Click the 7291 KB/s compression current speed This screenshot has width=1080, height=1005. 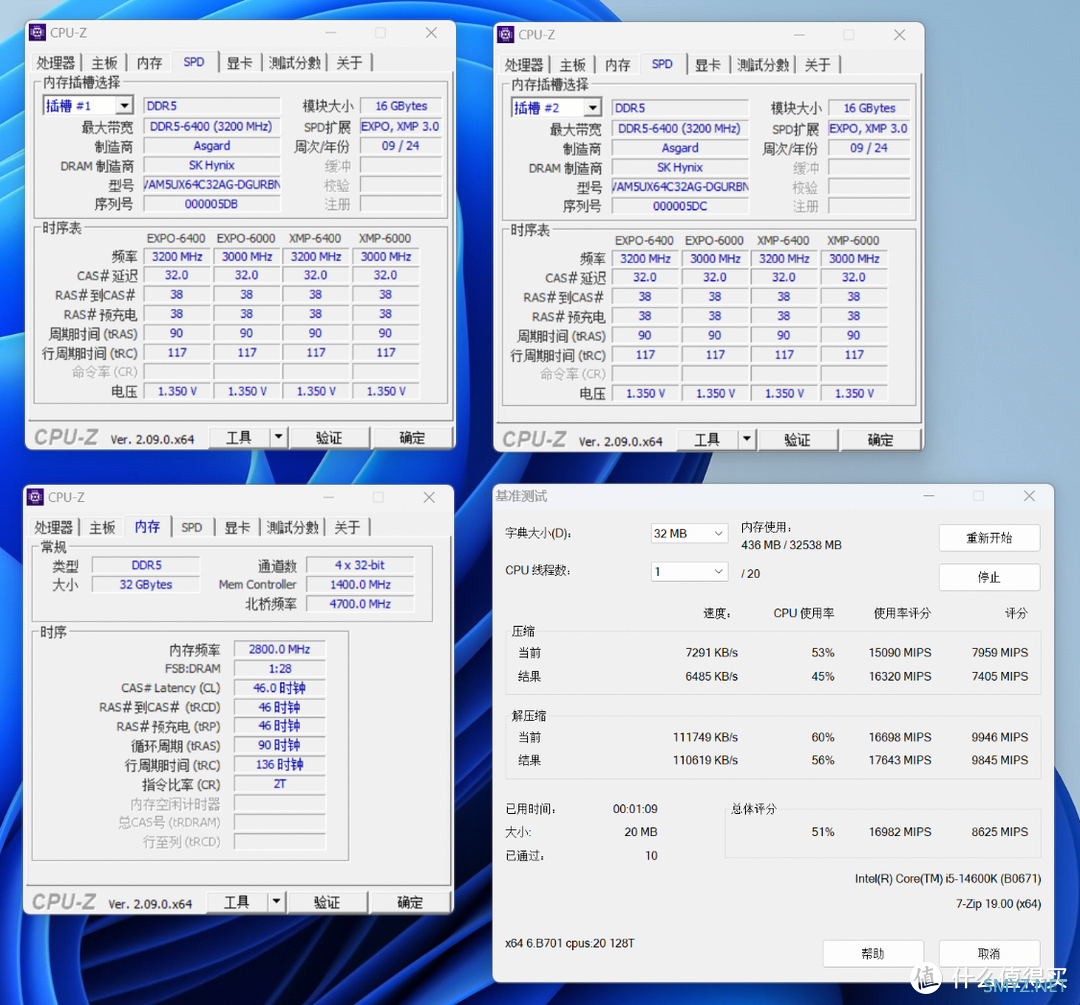pos(711,652)
